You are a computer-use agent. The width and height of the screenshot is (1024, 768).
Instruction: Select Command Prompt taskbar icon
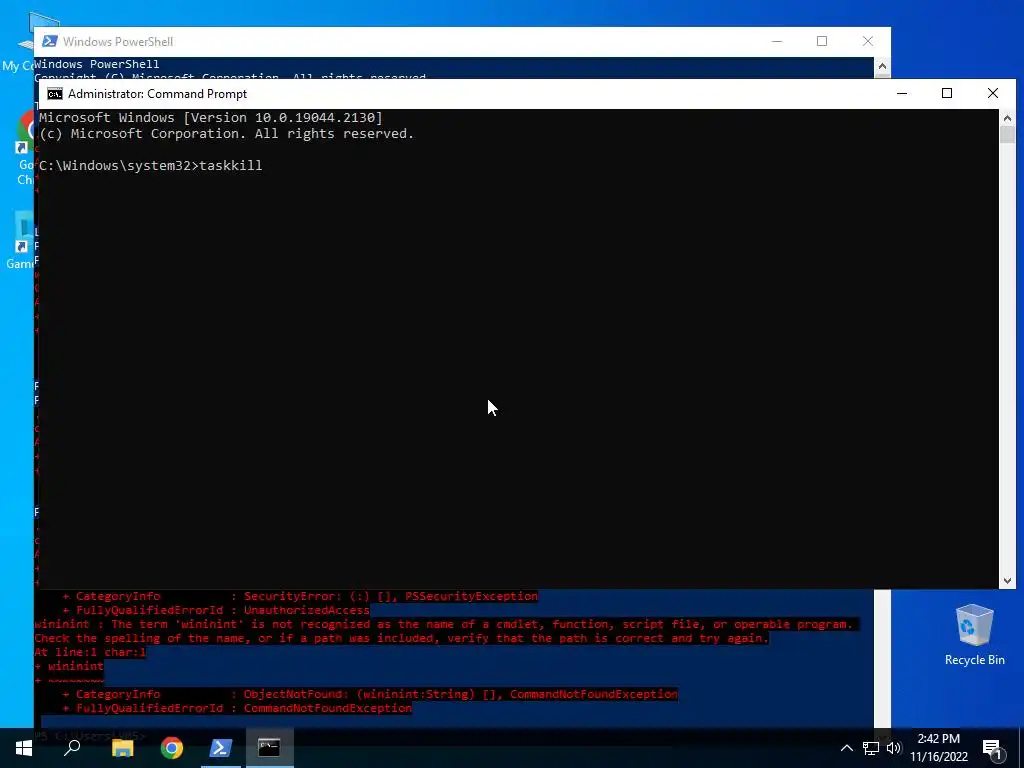point(269,748)
